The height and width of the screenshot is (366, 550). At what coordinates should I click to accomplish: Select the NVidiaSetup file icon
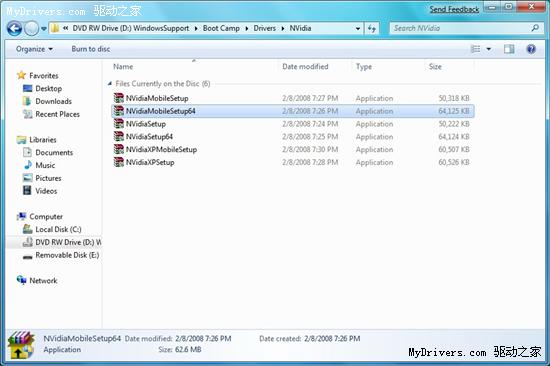click(119, 124)
